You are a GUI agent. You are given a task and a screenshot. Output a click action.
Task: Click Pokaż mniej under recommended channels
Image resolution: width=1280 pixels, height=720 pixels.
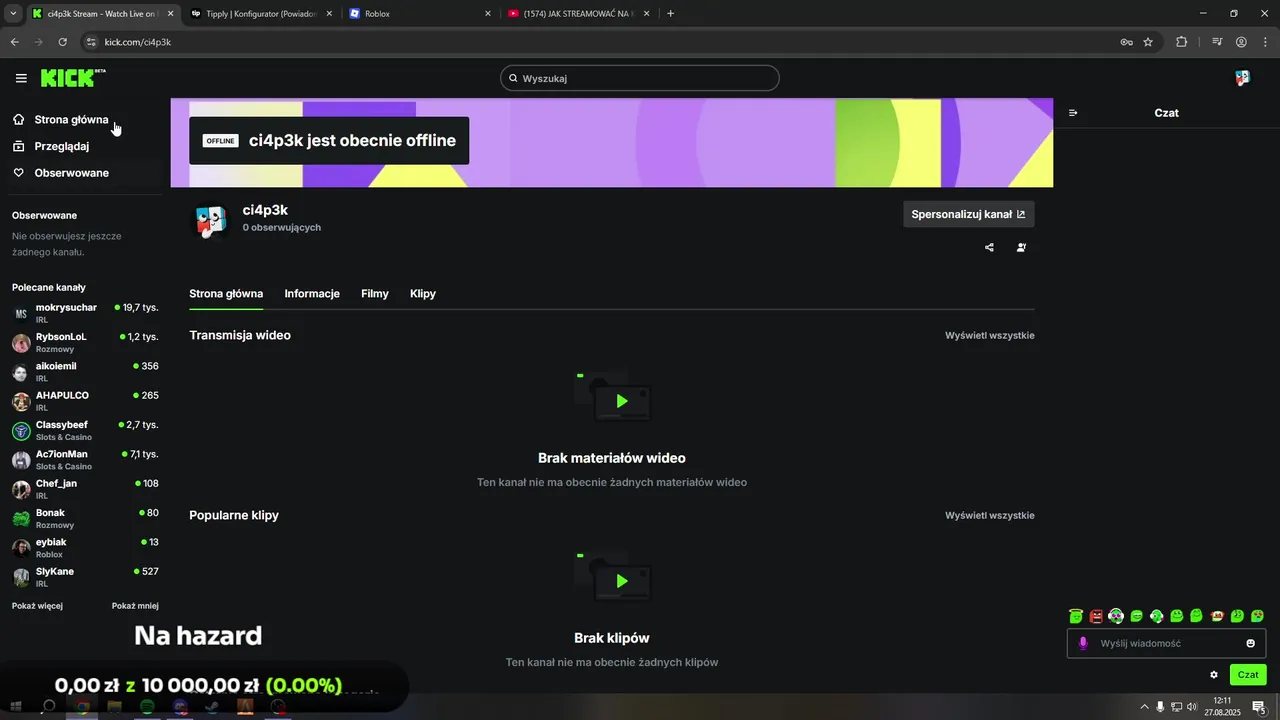[x=135, y=606]
